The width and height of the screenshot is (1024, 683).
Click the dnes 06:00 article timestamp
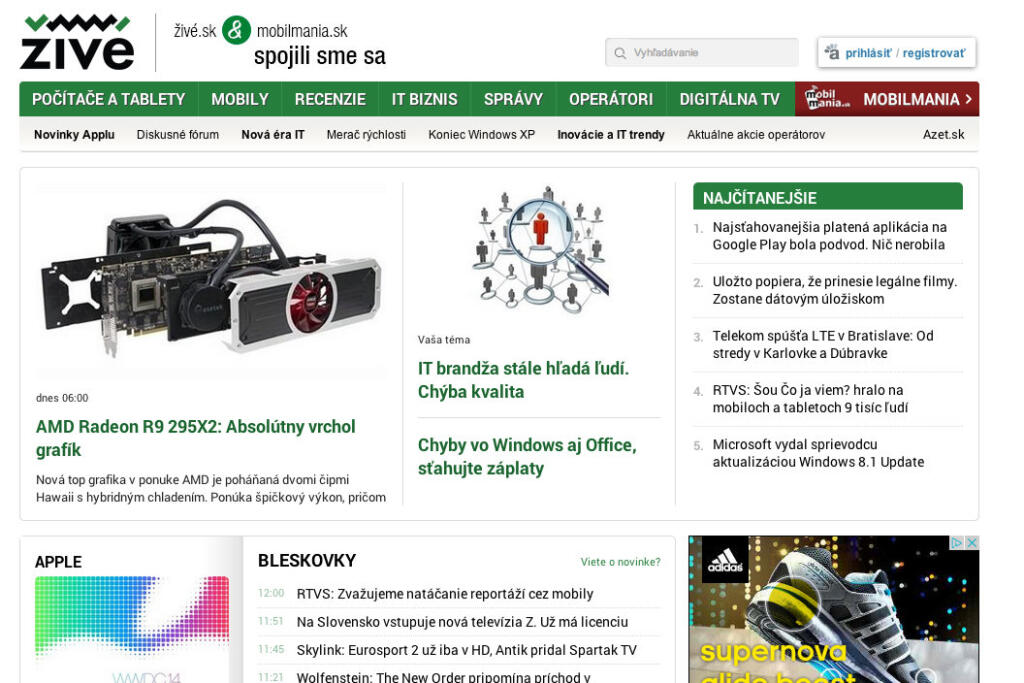[x=62, y=398]
